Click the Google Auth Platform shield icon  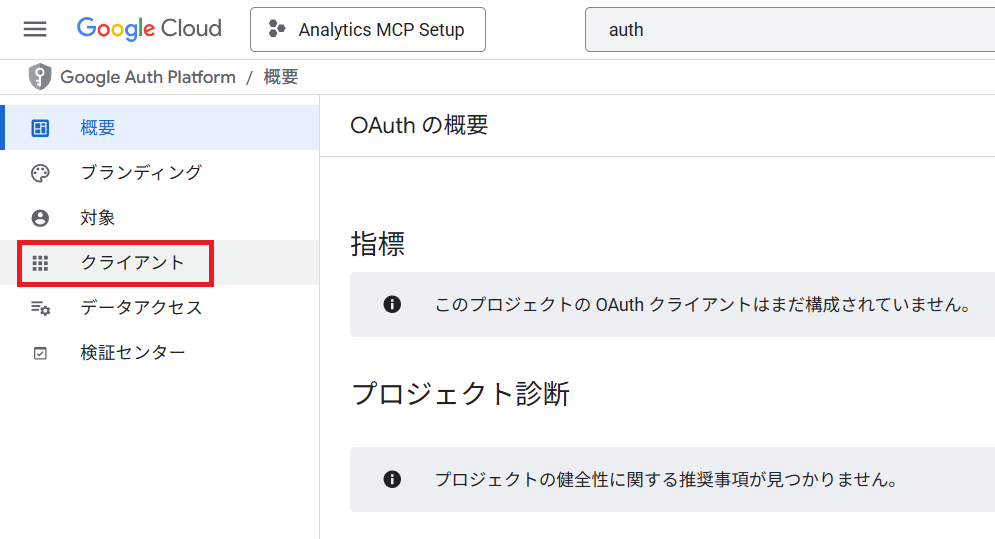[40, 77]
